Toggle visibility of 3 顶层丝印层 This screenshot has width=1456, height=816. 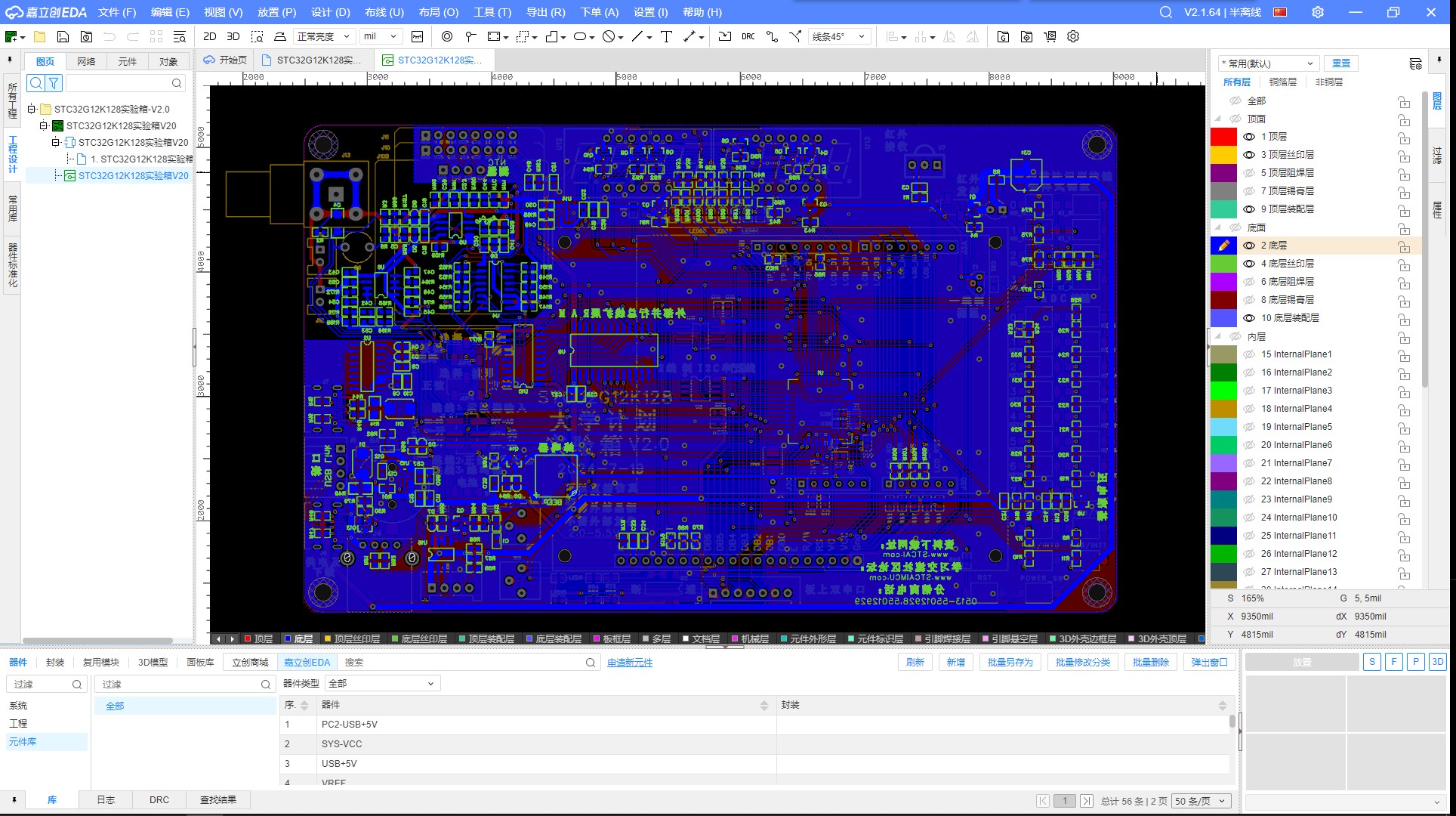(1248, 155)
